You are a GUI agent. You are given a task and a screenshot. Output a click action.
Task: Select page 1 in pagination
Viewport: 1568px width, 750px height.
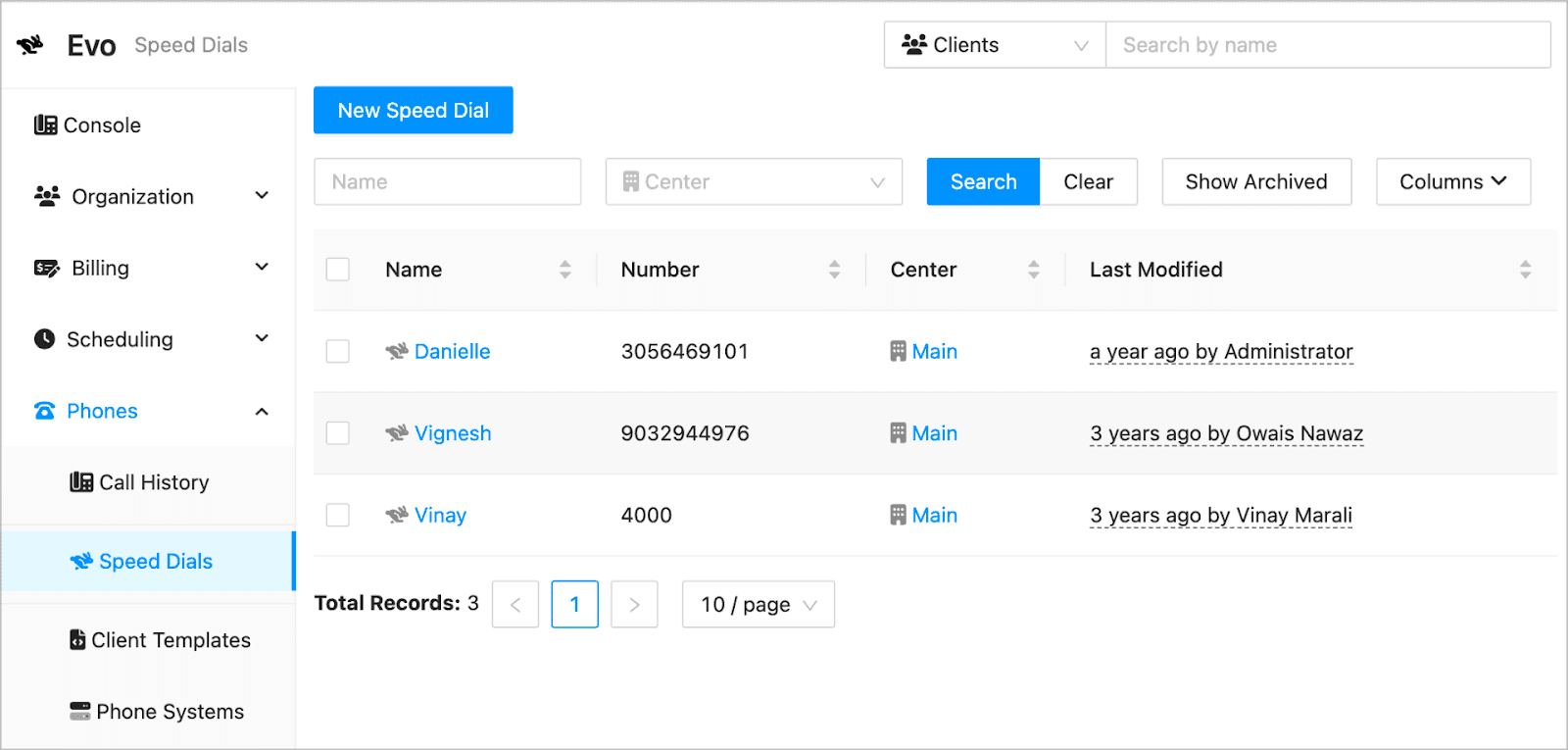click(x=575, y=604)
